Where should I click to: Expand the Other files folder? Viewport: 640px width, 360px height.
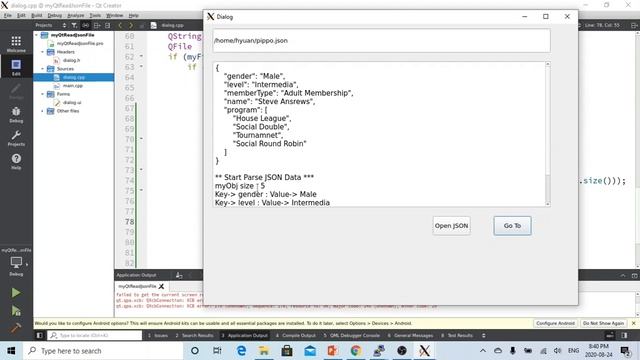click(x=42, y=111)
